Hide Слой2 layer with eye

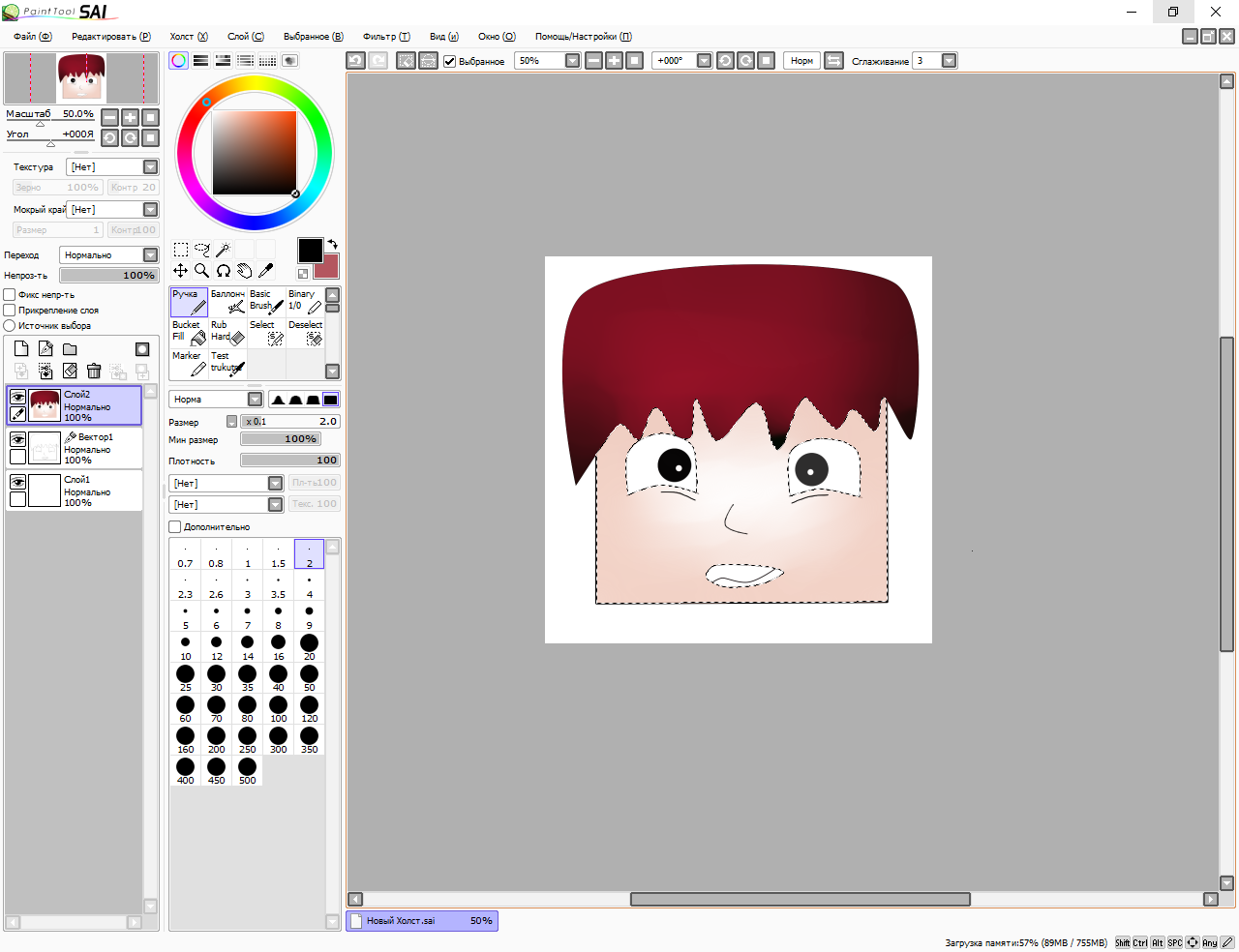tap(17, 397)
